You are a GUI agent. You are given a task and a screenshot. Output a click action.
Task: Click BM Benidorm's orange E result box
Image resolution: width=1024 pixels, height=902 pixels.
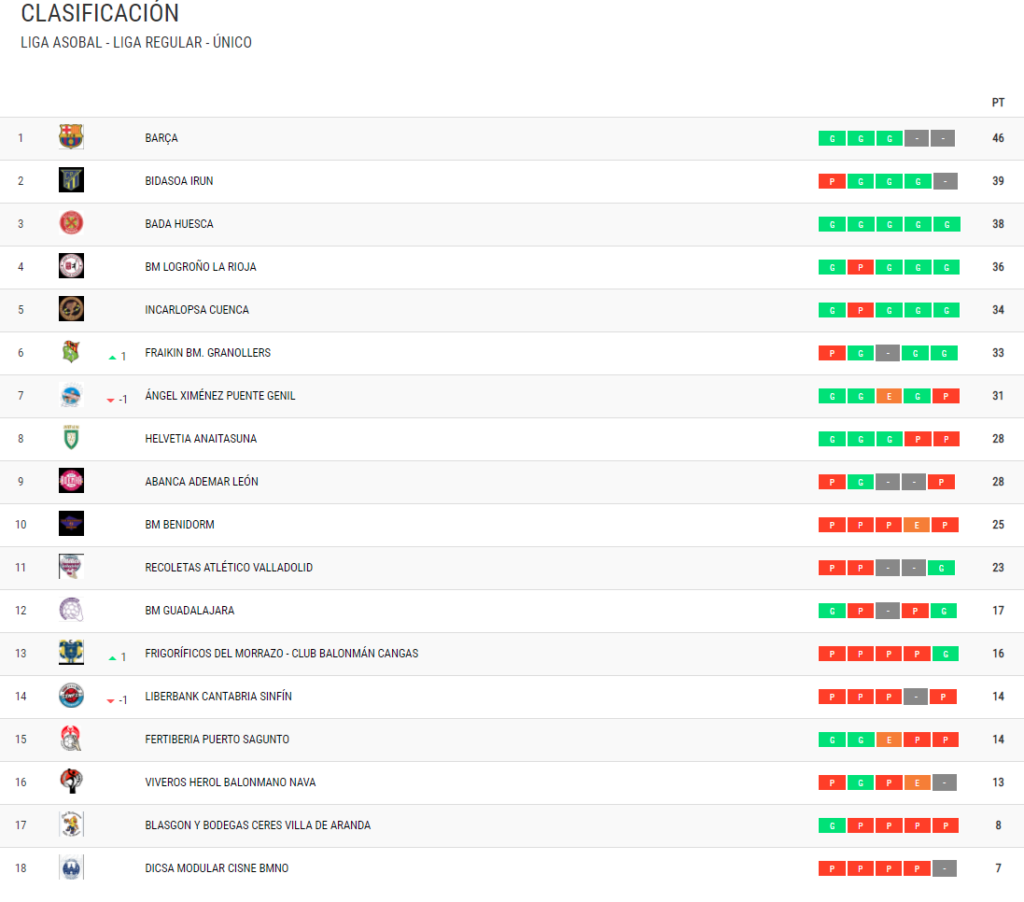(x=917, y=525)
